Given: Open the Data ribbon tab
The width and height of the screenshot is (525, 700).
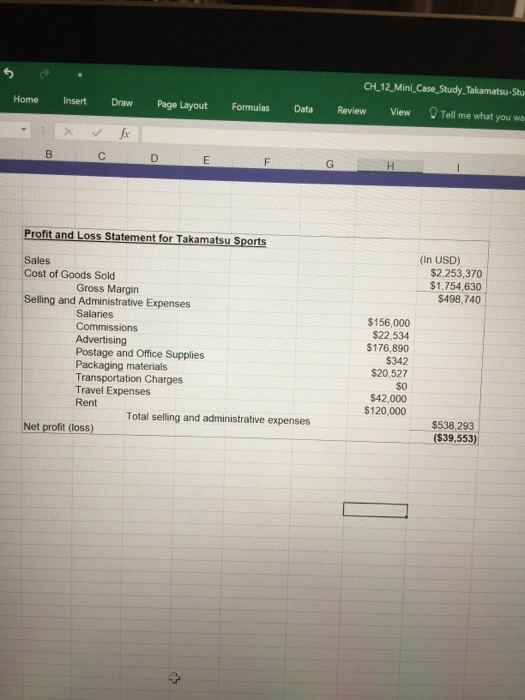Looking at the screenshot, I should [x=303, y=109].
